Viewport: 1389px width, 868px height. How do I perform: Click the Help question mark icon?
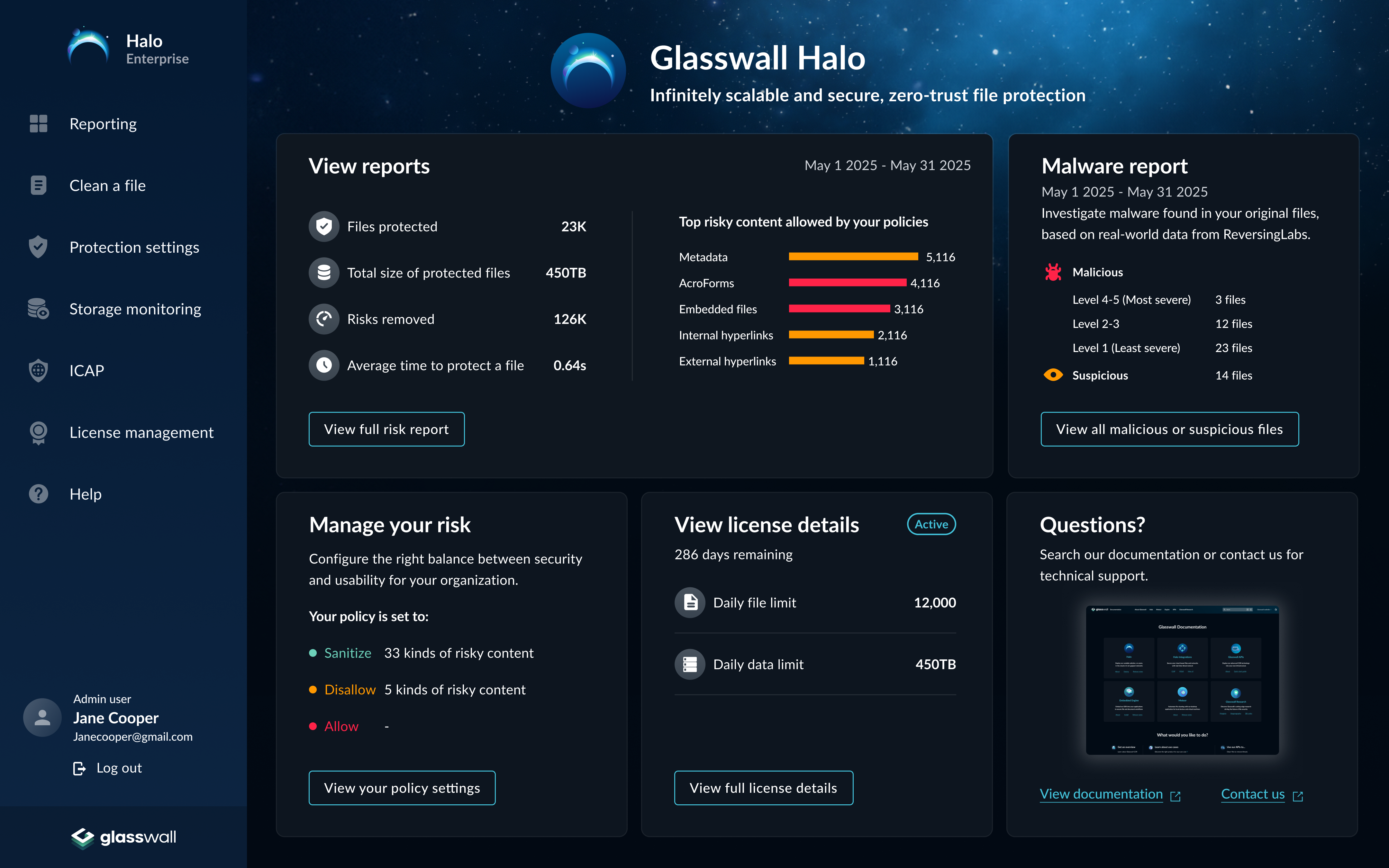pyautogui.click(x=39, y=494)
